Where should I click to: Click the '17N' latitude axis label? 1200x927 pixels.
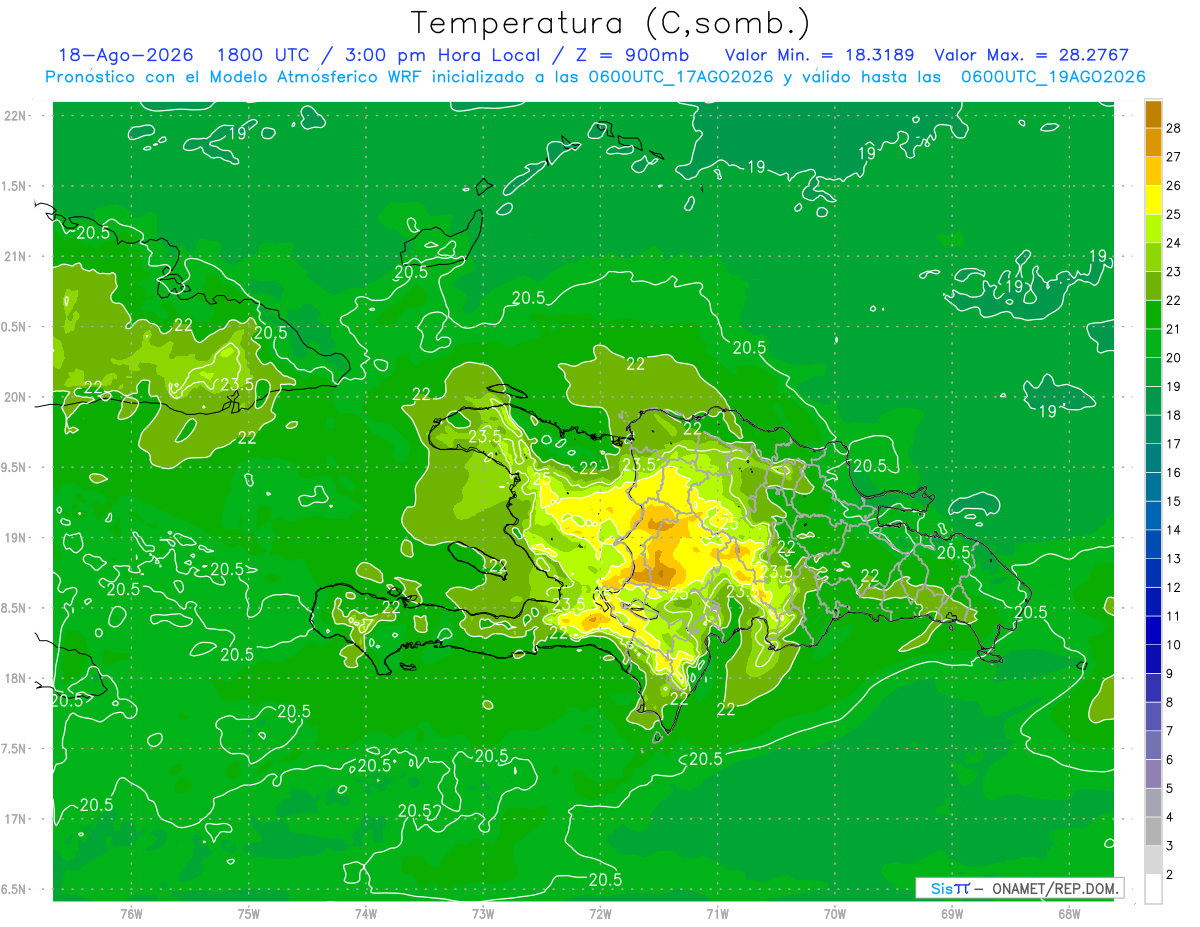(x=15, y=819)
